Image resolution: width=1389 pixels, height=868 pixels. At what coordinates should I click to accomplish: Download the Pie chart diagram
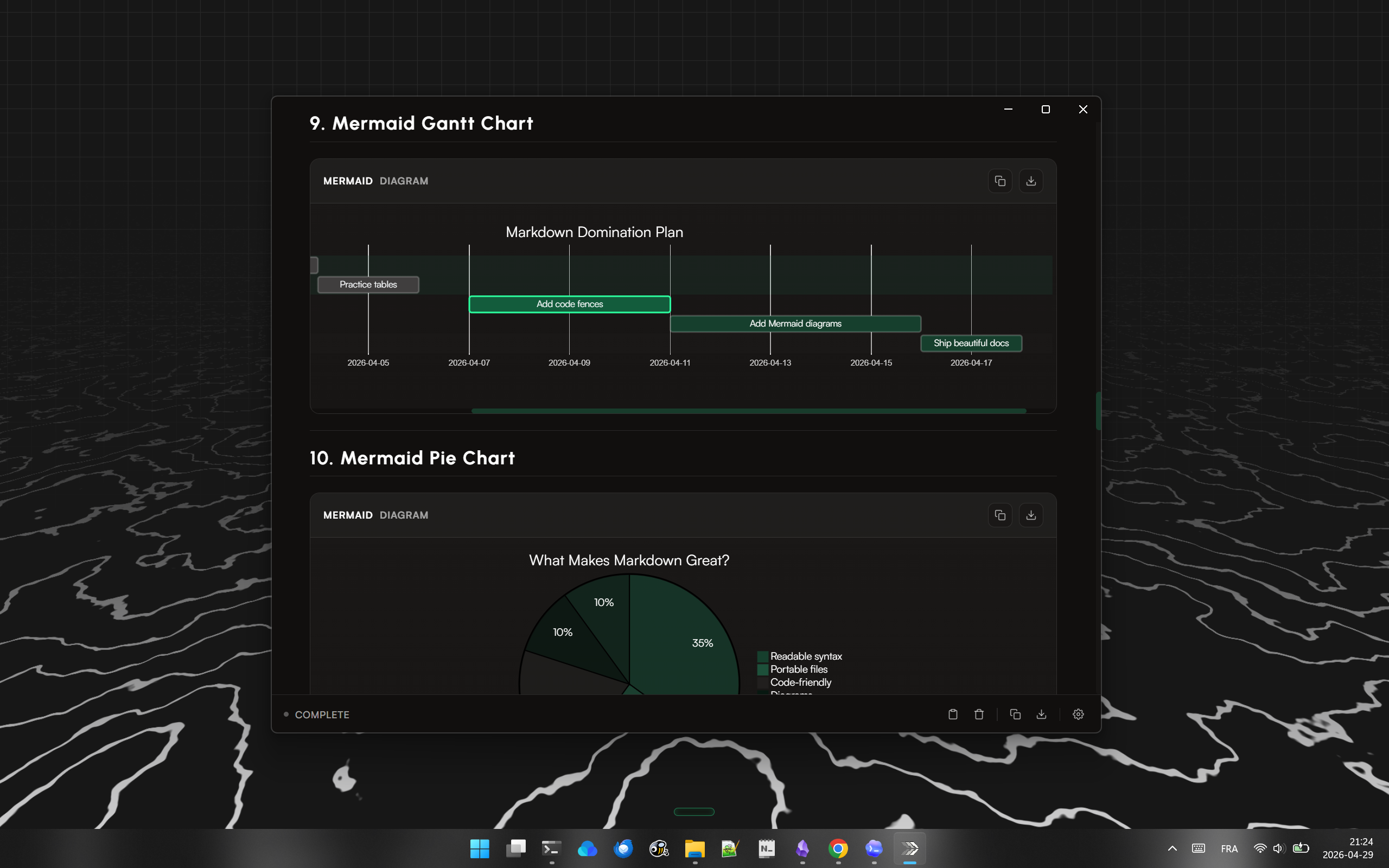tap(1031, 515)
